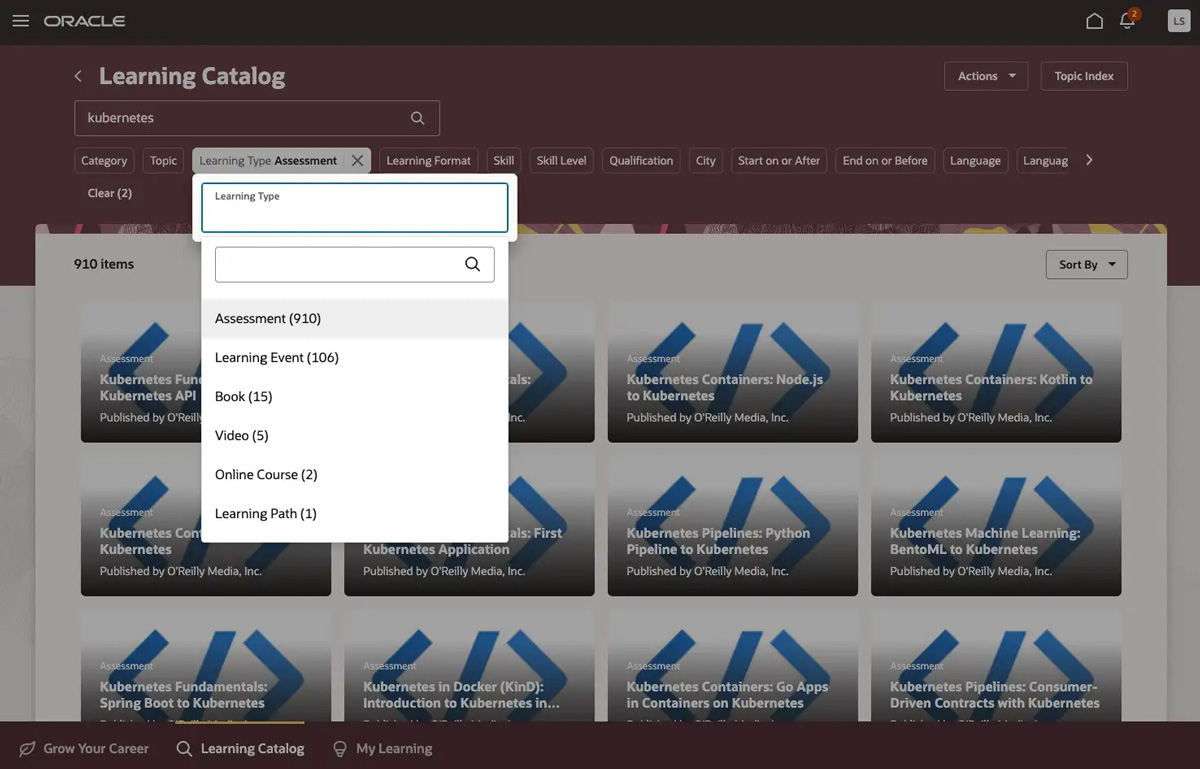The height and width of the screenshot is (769, 1200).
Task: Click the Topic Index button
Action: coord(1084,76)
